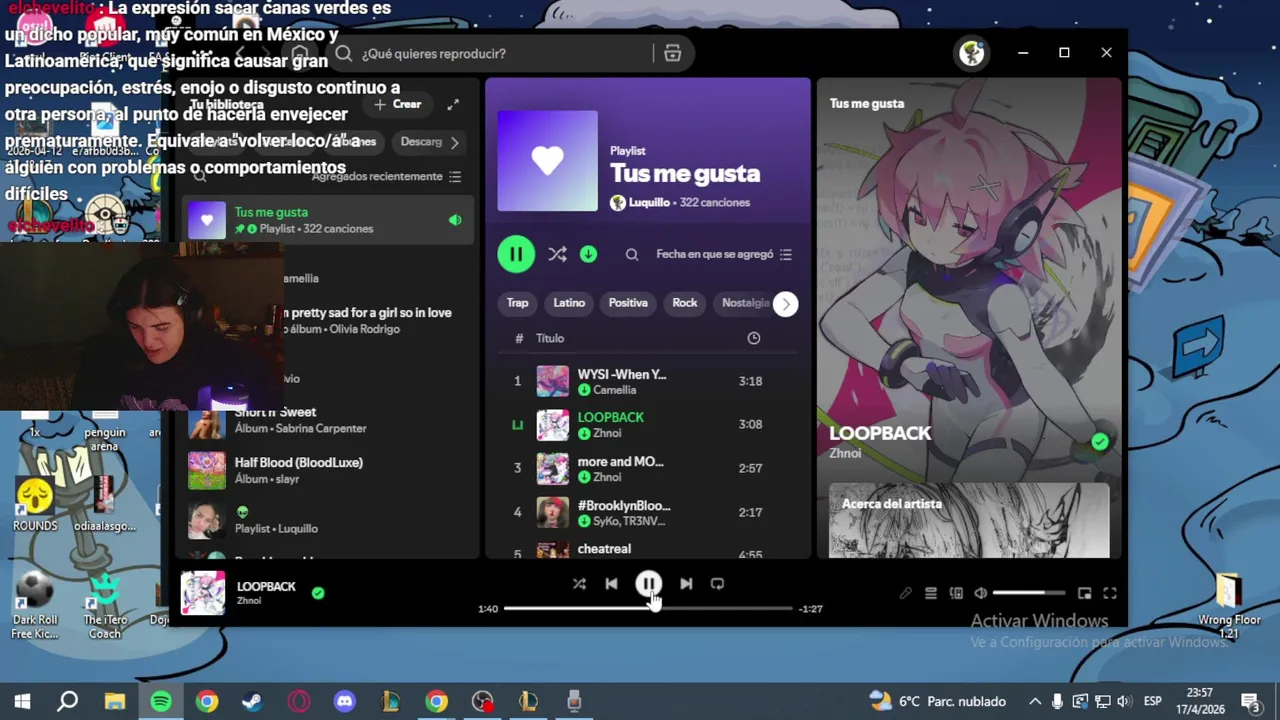Adjust the volume slider
Screen dimensions: 1280x720
(x=1028, y=593)
